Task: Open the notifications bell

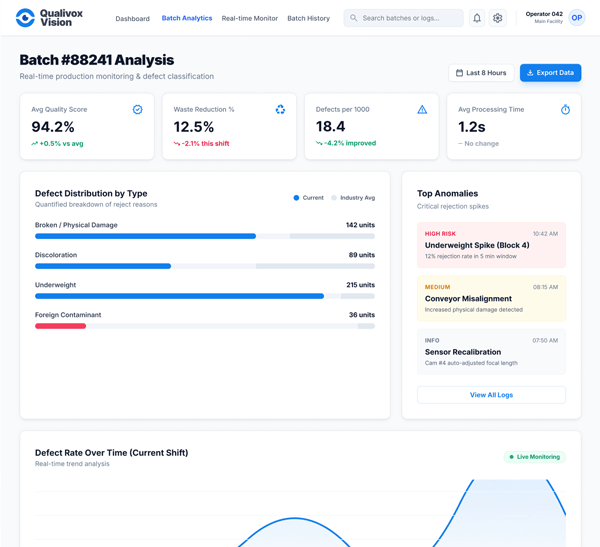Action: pyautogui.click(x=477, y=18)
